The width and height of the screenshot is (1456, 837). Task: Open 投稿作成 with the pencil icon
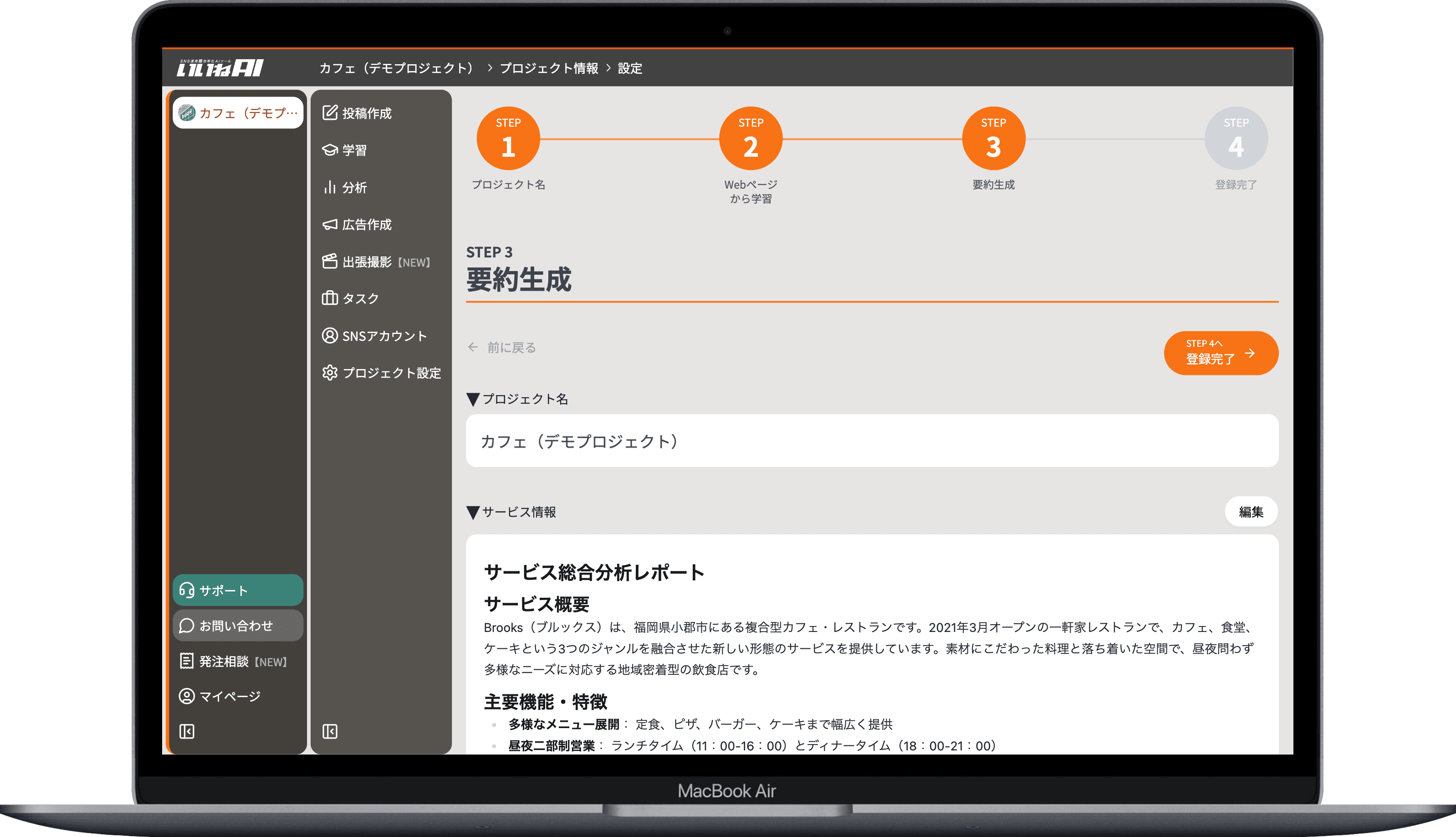(x=329, y=113)
